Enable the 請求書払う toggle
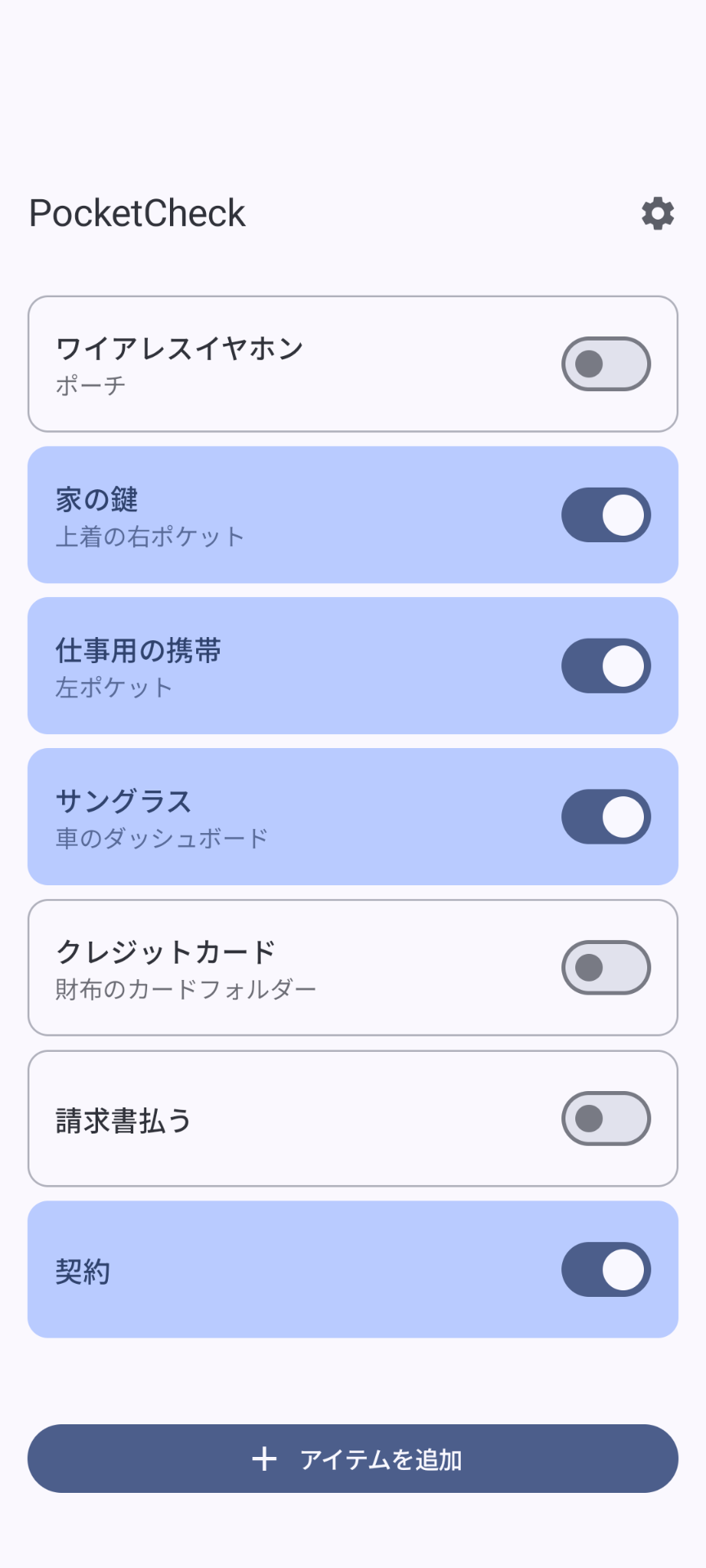The width and height of the screenshot is (706, 1568). click(605, 1119)
